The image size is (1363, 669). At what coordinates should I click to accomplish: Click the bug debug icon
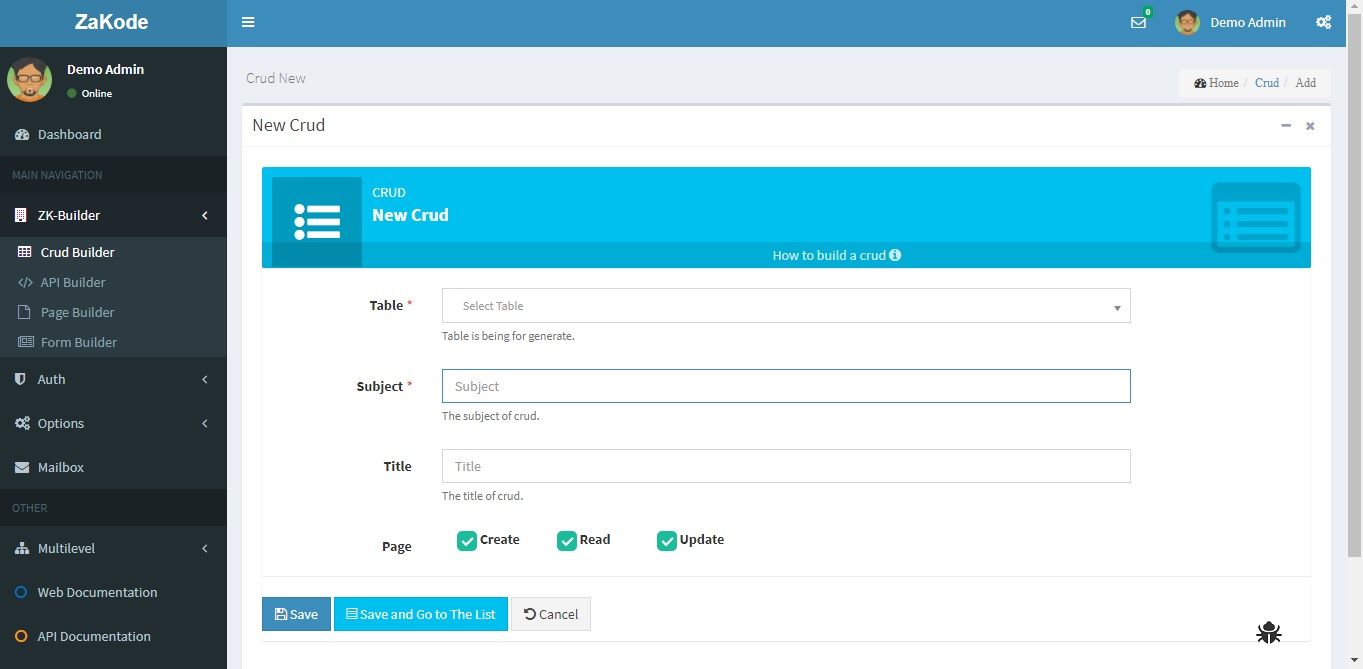[x=1268, y=632]
